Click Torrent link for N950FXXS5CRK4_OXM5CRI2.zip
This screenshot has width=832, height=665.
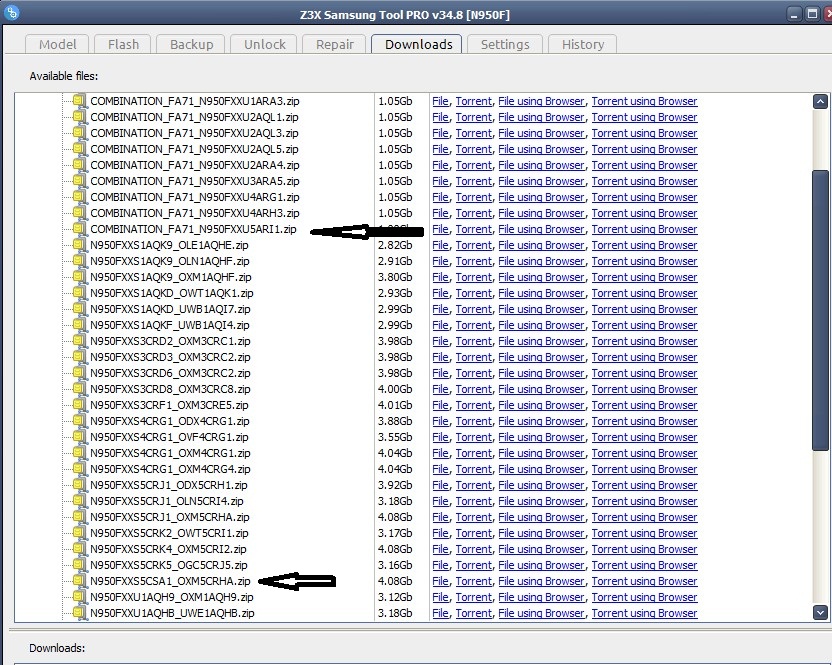click(x=474, y=549)
